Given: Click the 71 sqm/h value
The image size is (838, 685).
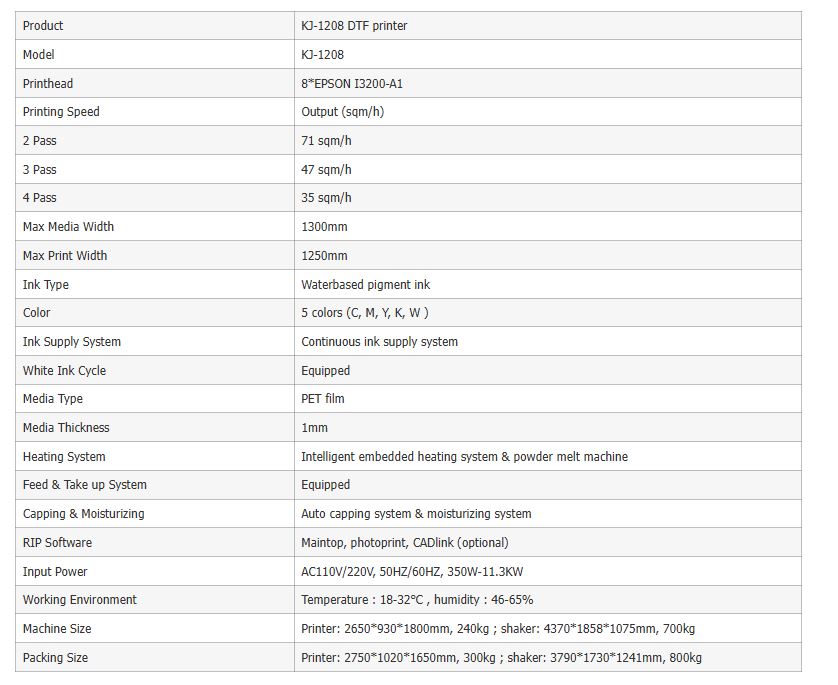Looking at the screenshot, I should tap(326, 141).
